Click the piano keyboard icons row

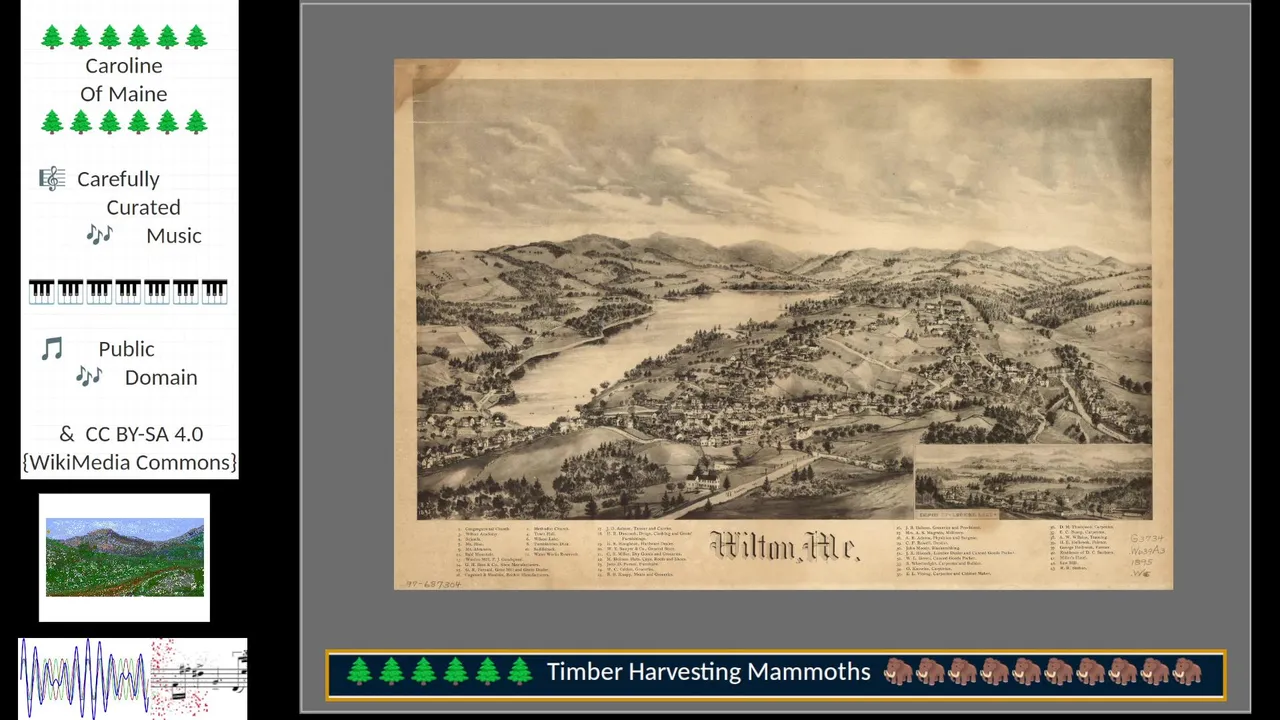coord(128,292)
